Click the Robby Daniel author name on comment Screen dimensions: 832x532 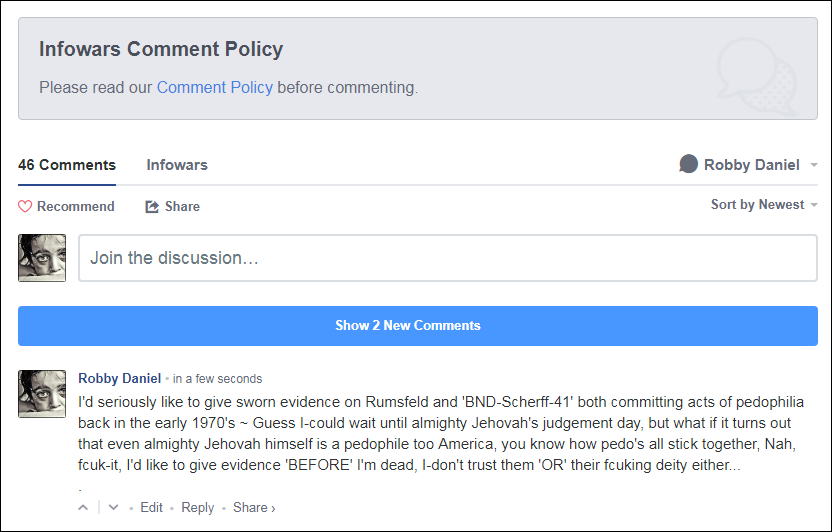119,379
